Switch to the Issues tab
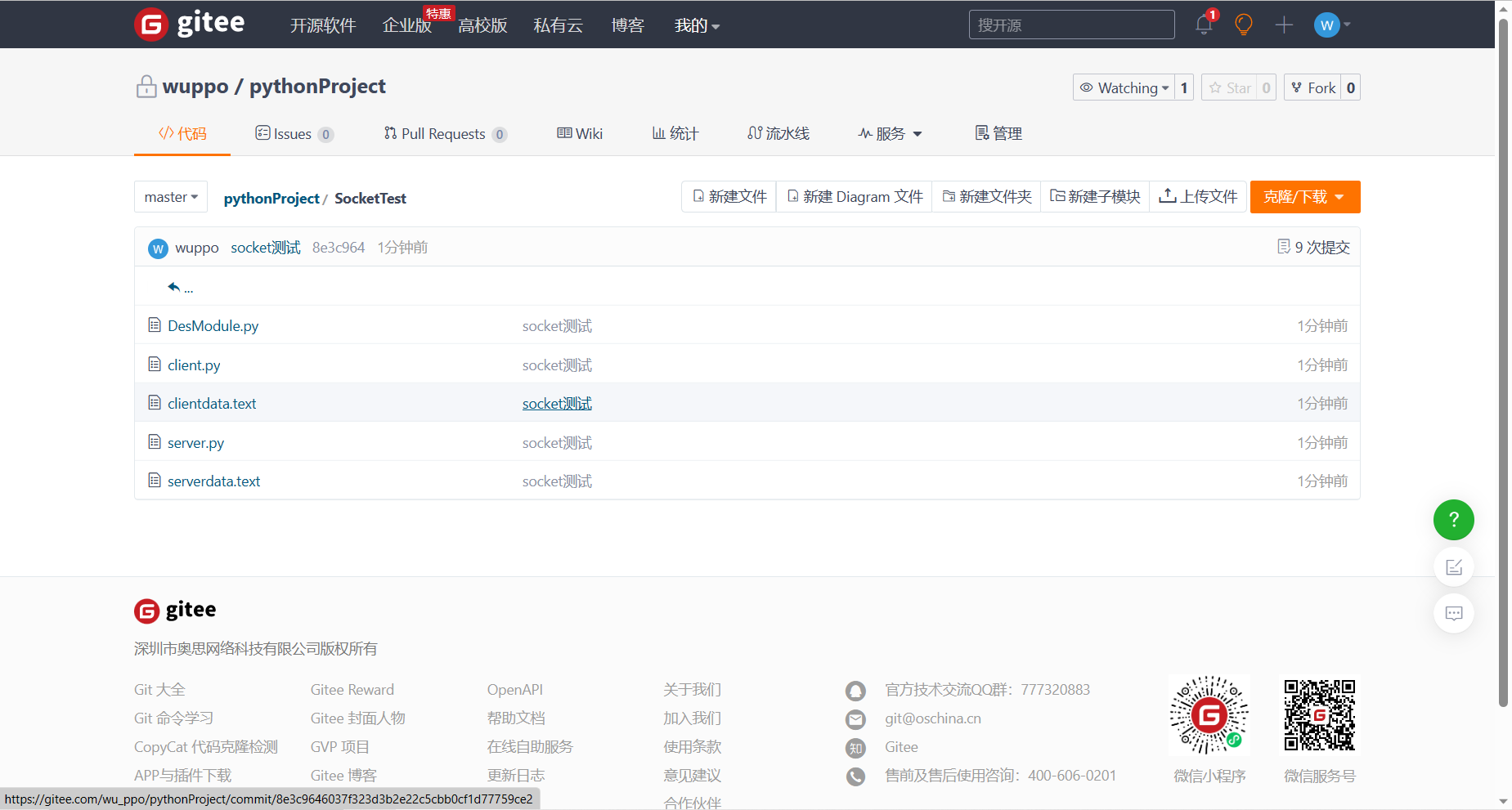 [x=293, y=133]
